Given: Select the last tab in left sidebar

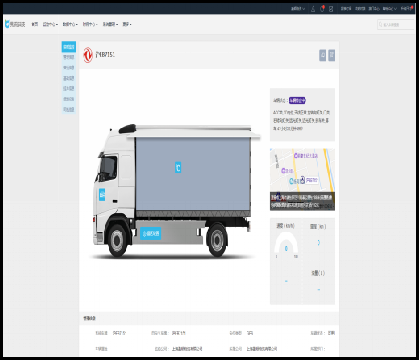Looking at the screenshot, I should click(x=69, y=109).
